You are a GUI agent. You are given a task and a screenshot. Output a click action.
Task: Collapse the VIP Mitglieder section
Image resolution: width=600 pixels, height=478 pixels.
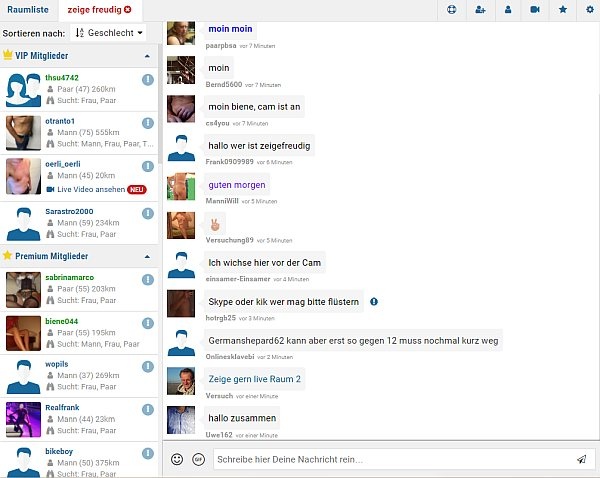(x=148, y=56)
